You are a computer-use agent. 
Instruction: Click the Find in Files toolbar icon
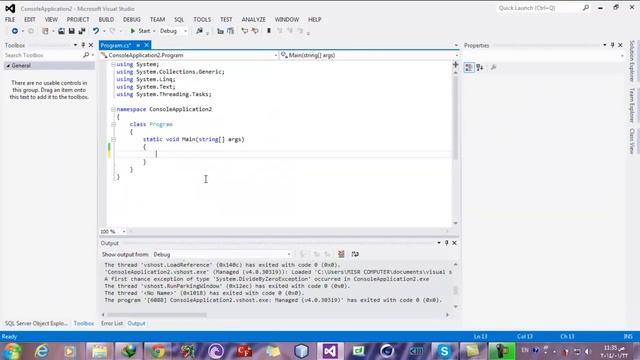pos(199,31)
